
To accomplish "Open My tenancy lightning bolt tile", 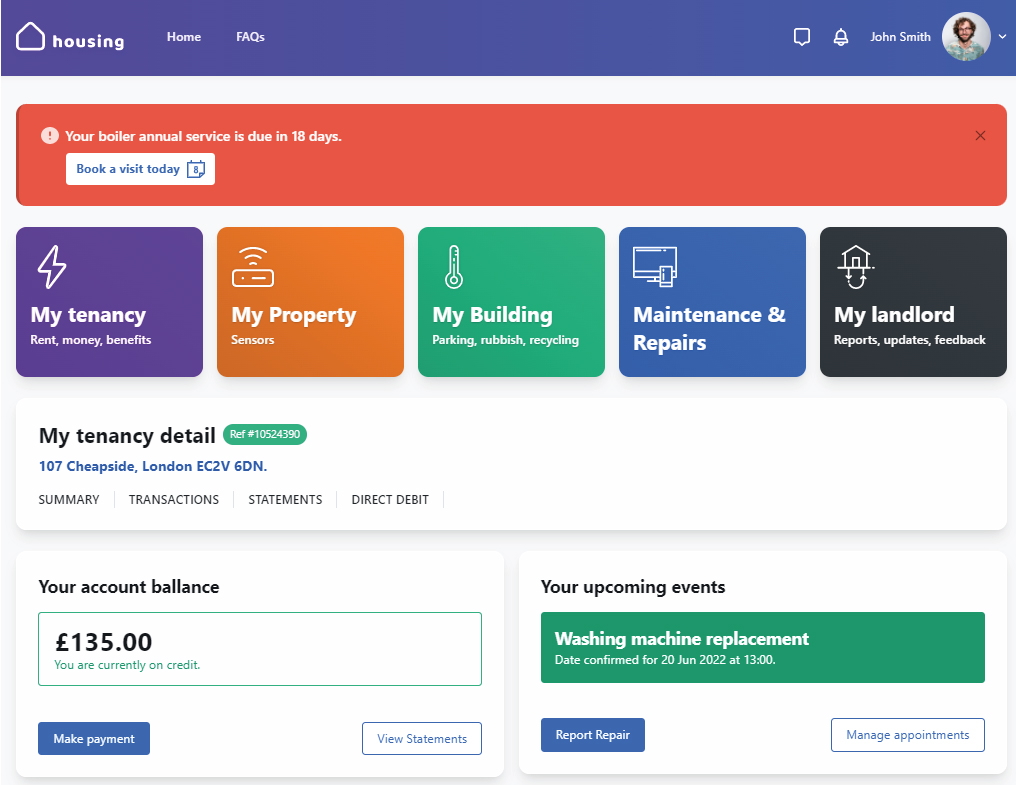I will click(x=109, y=302).
